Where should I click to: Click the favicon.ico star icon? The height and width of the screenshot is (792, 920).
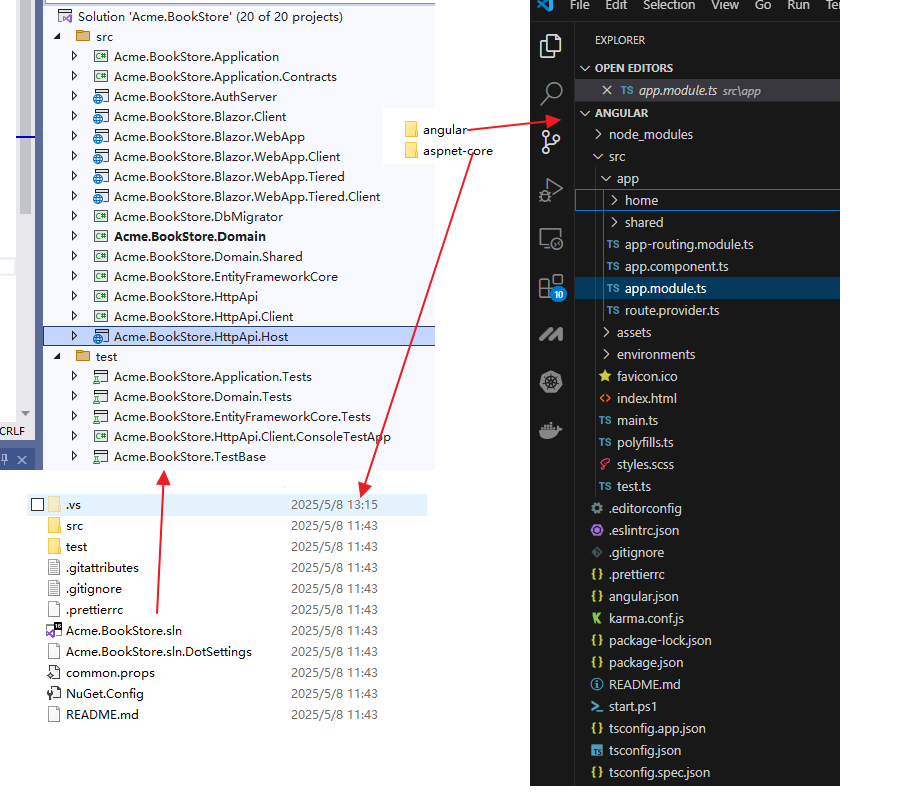[x=605, y=376]
